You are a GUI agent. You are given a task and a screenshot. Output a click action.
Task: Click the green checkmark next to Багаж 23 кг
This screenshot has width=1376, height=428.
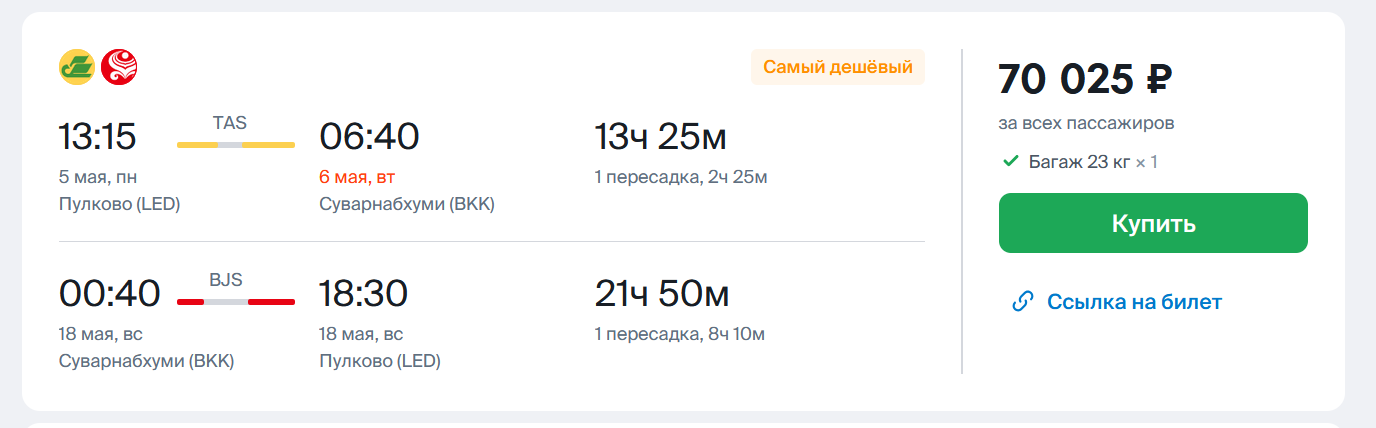[x=1010, y=161]
